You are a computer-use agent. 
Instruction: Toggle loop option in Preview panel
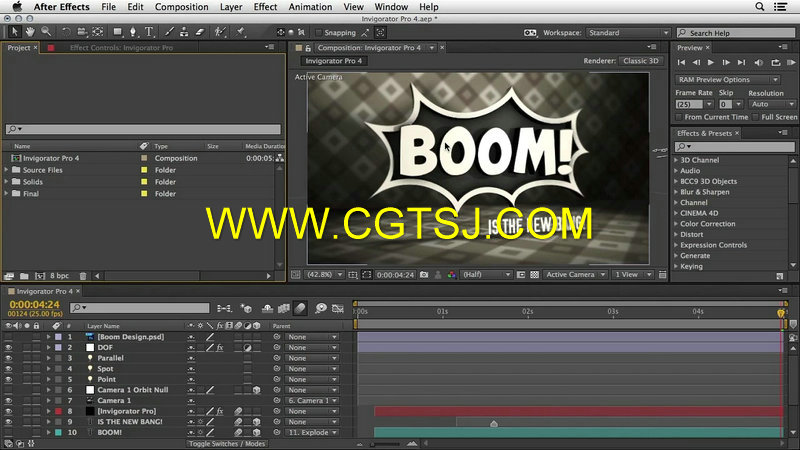(x=776, y=62)
